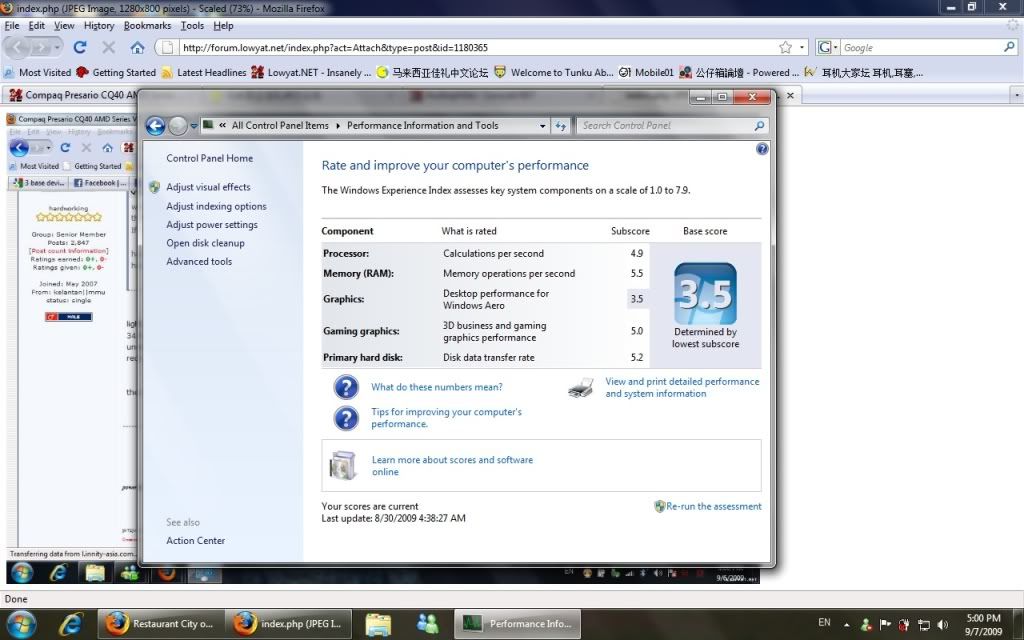Screen dimensions: 1024x640
Task: Open Control Panel recent pages dropdown arrow
Action: (194, 126)
